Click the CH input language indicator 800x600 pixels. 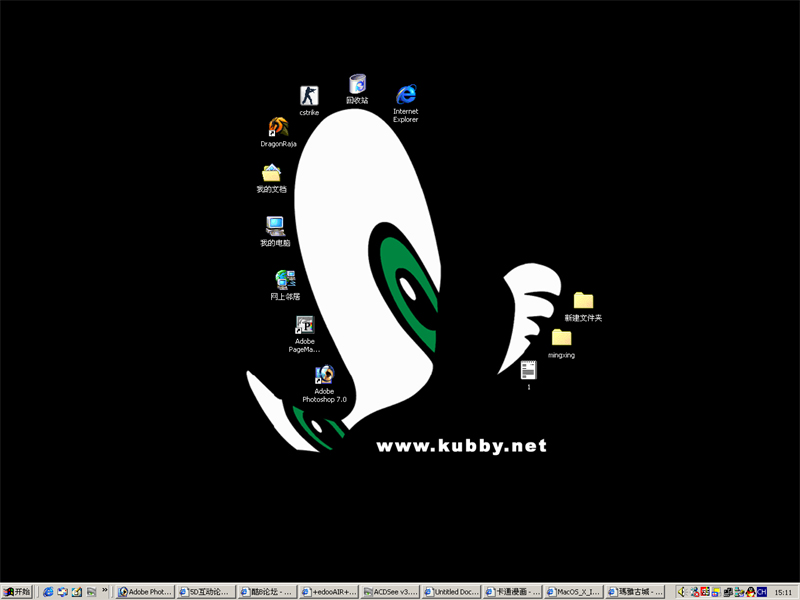[x=762, y=592]
